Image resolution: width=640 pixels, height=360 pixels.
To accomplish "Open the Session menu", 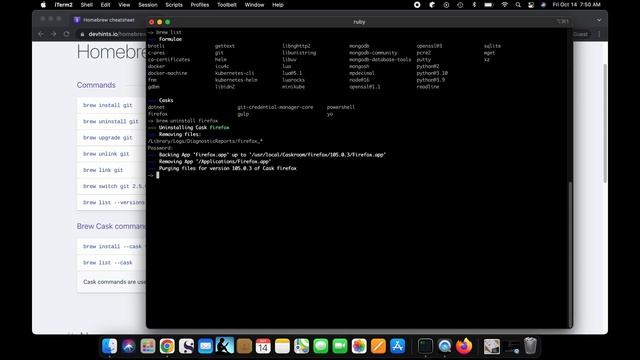I will (148, 5).
